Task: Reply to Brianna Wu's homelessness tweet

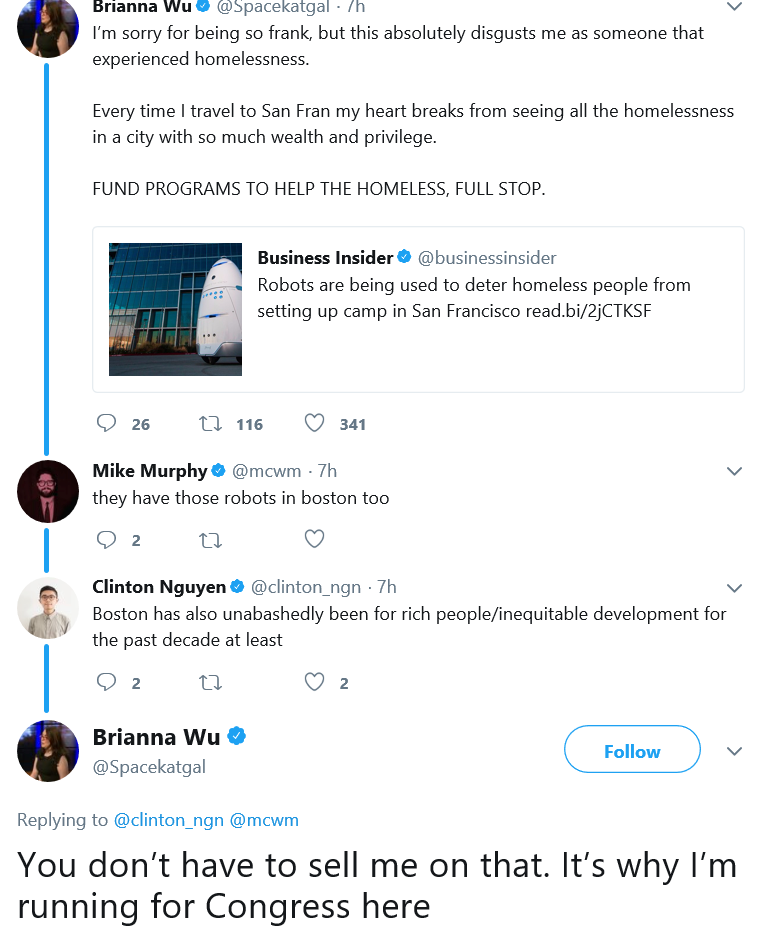Action: [107, 423]
